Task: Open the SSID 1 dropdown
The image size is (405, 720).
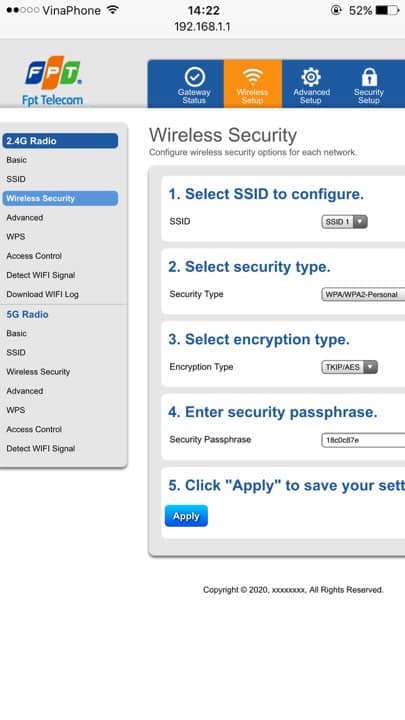Action: click(x=344, y=222)
